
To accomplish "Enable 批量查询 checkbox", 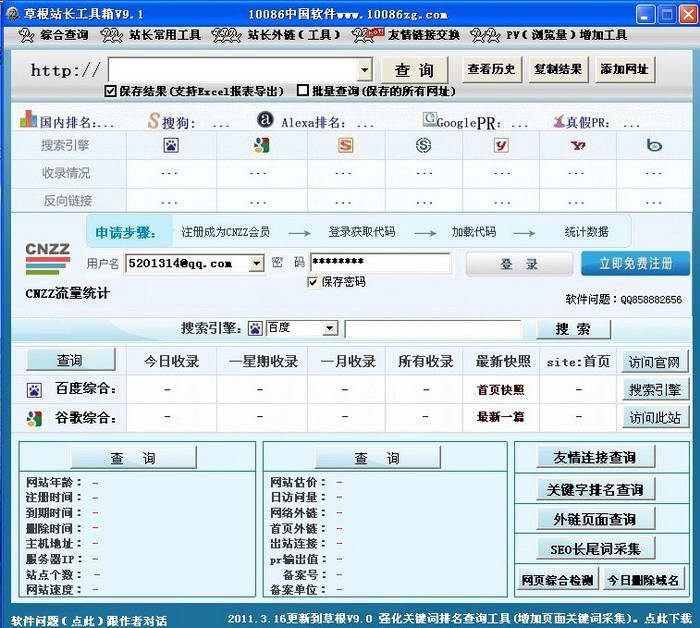I will point(303,91).
